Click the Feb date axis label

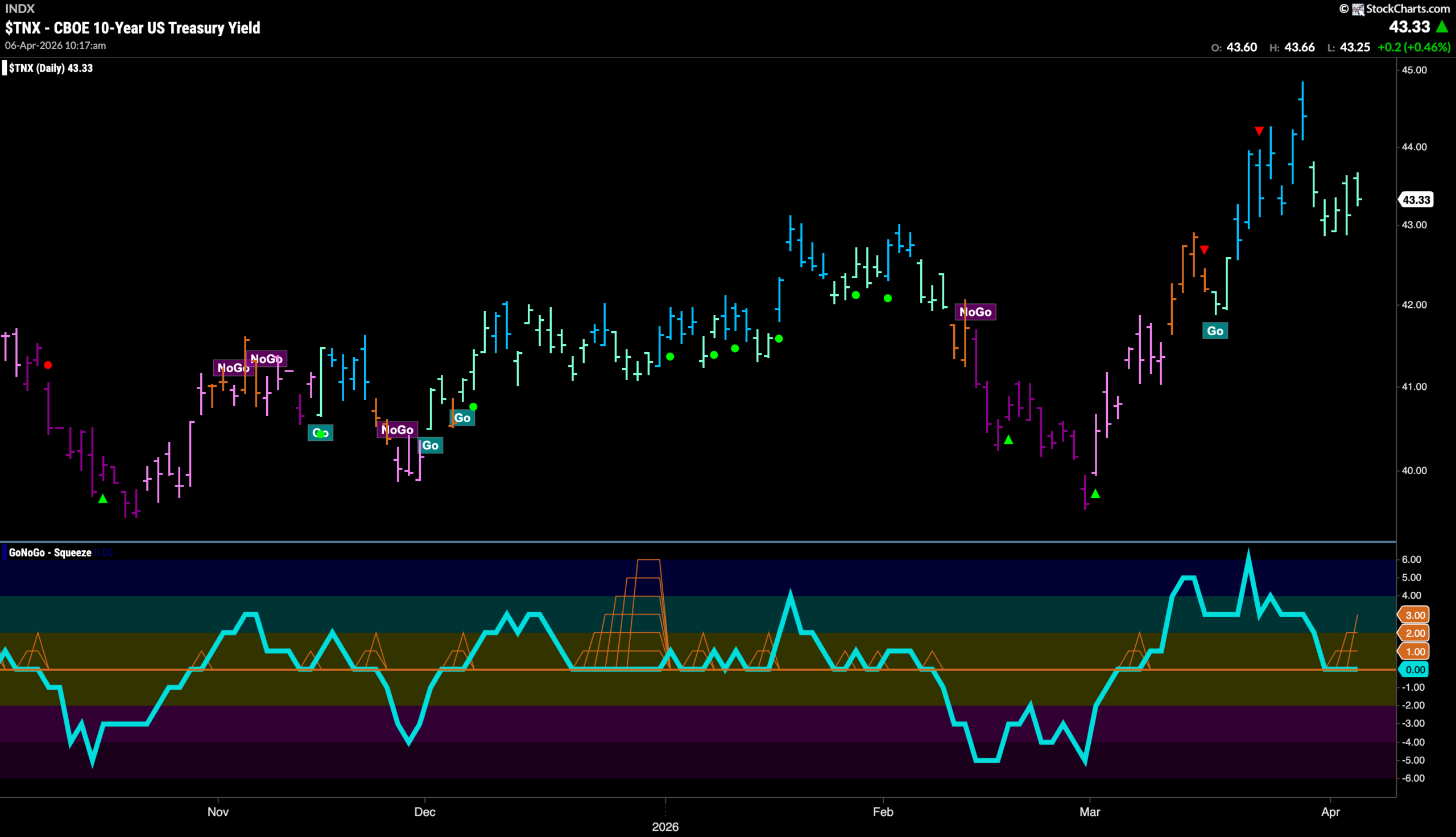coord(883,812)
